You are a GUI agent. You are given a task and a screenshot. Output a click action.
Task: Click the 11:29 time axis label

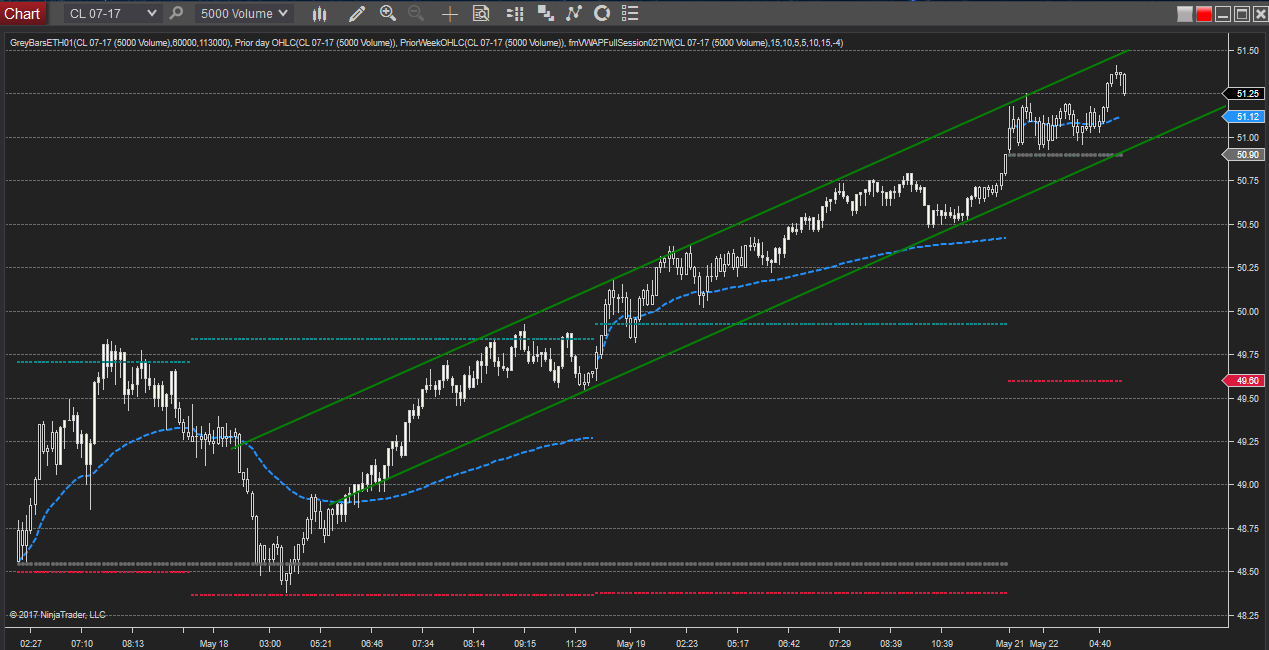[x=576, y=643]
